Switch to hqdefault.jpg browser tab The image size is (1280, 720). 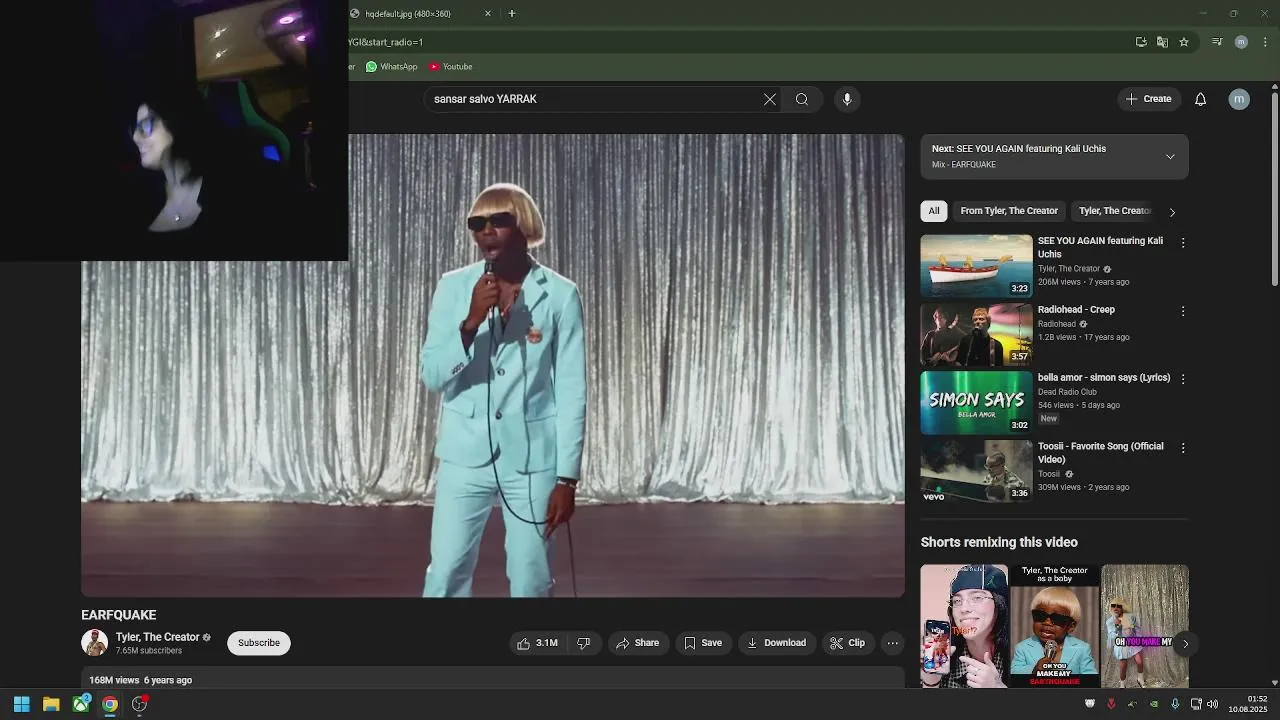420,14
